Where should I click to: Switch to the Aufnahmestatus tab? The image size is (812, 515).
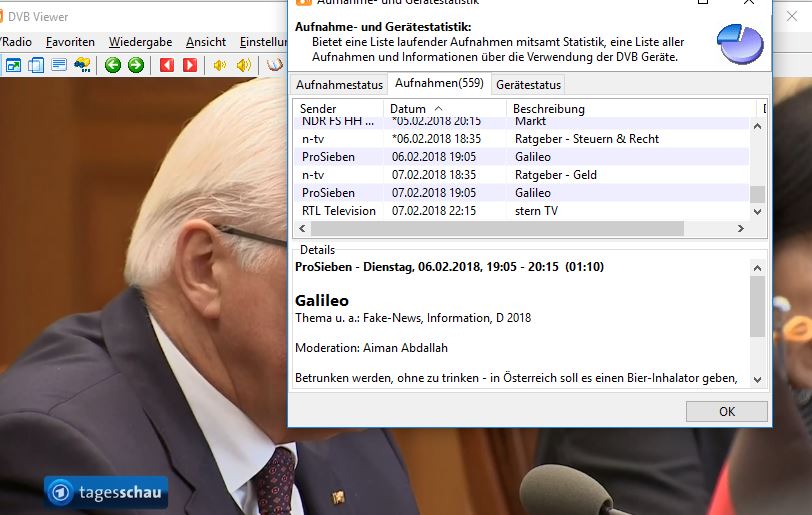point(339,85)
